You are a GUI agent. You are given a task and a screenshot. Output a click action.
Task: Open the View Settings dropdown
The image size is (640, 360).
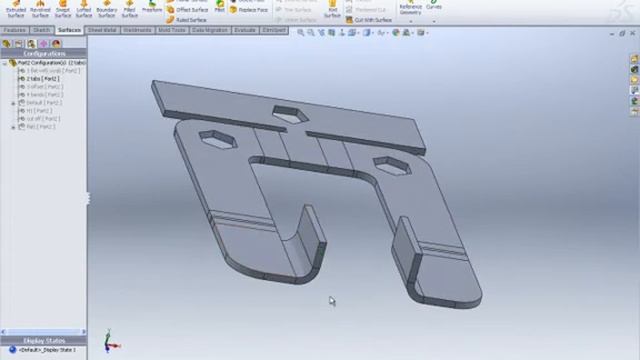coord(422,33)
